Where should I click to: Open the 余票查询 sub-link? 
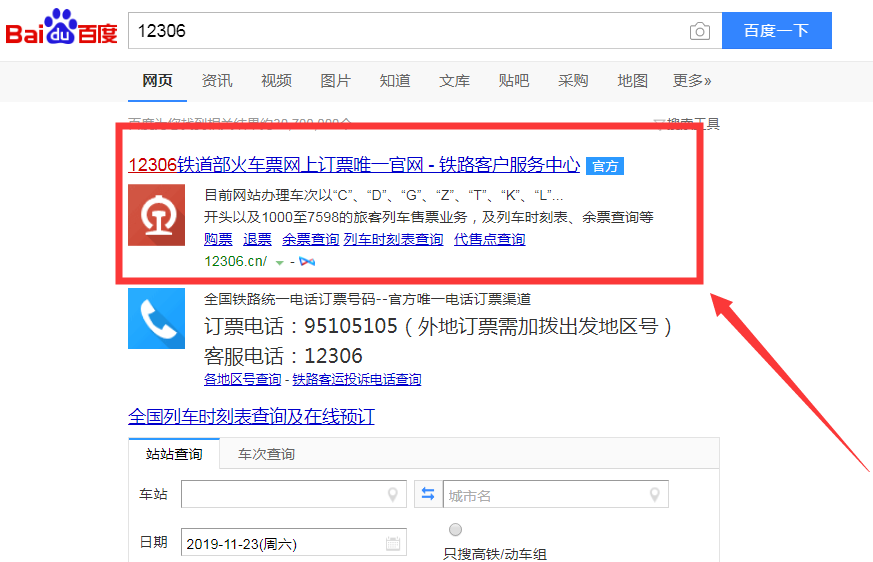311,240
